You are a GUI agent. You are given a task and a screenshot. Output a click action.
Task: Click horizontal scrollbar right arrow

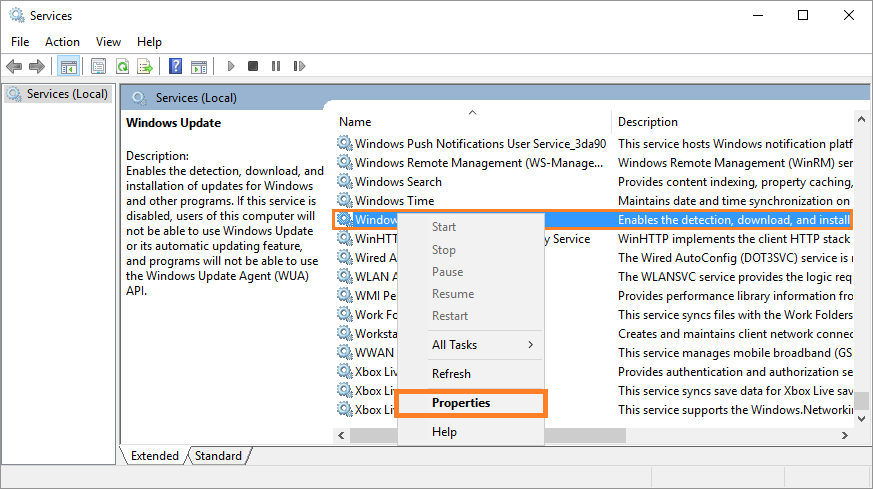pos(845,436)
